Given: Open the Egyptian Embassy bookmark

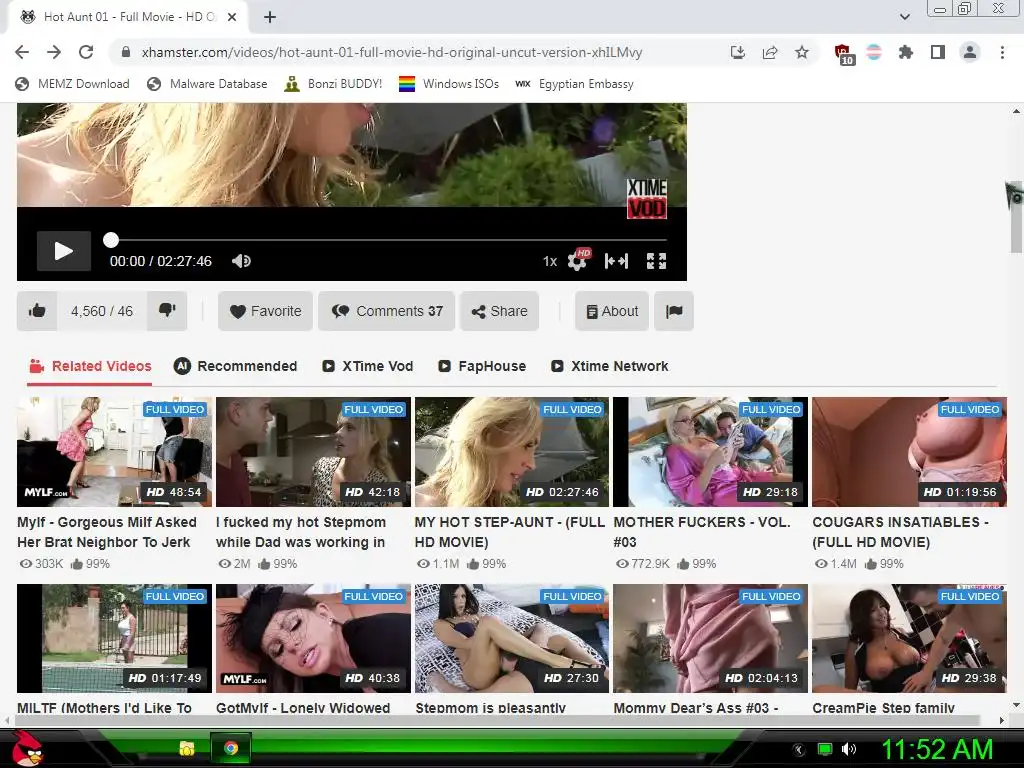Looking at the screenshot, I should pos(574,84).
